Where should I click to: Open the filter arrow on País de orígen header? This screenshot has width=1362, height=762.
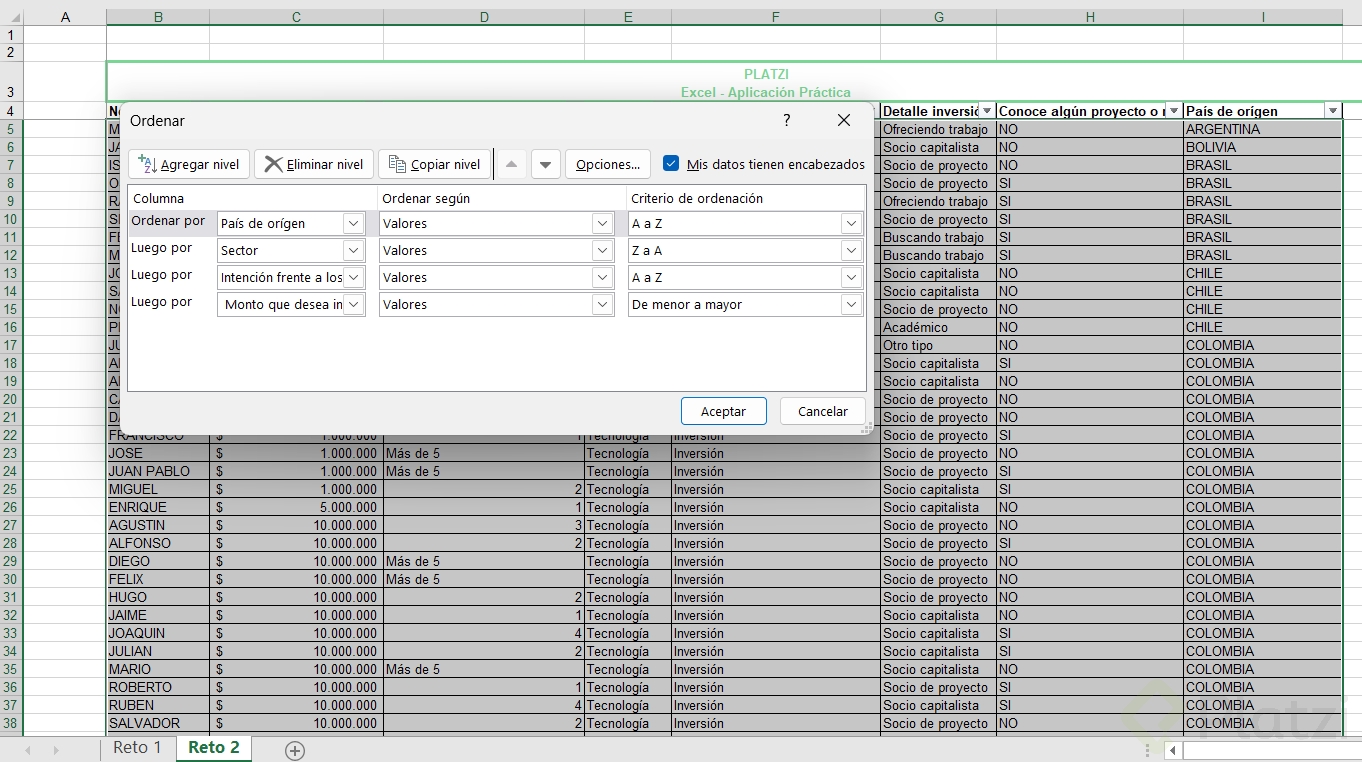(x=1332, y=111)
